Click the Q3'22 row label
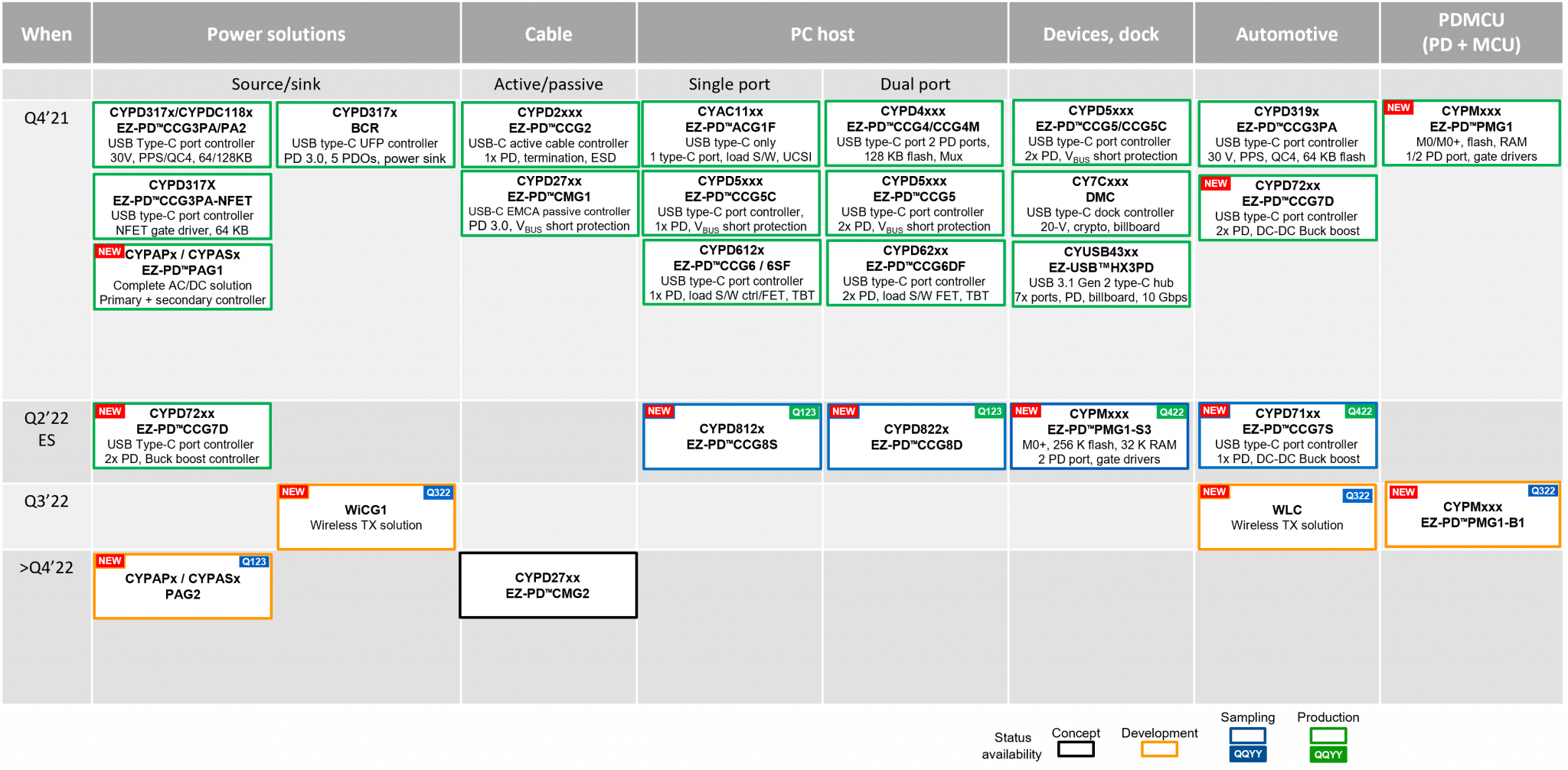1568x770 pixels. pos(47,501)
